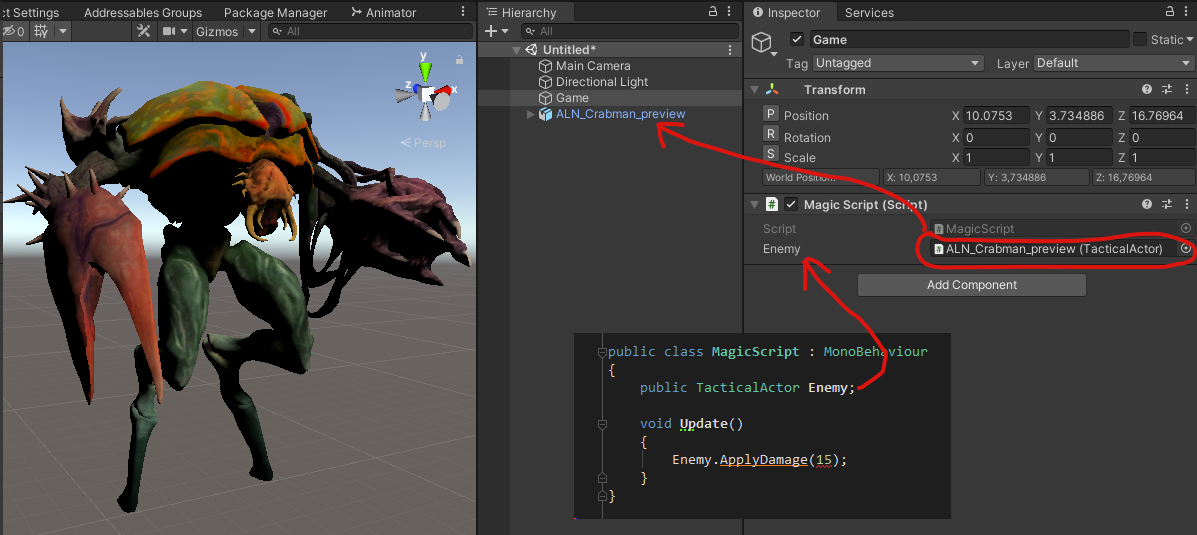Click the scene orientation gizmo
The image size is (1197, 535).
tap(428, 92)
